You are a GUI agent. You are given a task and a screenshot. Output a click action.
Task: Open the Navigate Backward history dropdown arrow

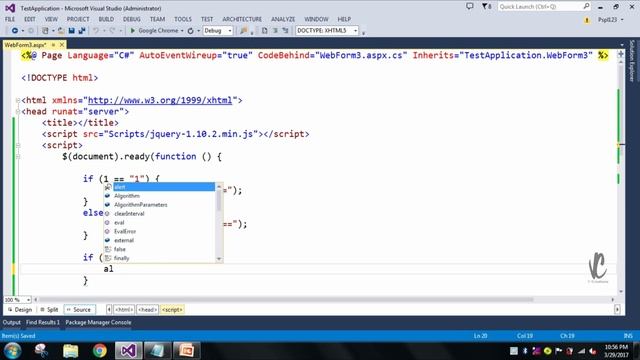tap(22, 31)
